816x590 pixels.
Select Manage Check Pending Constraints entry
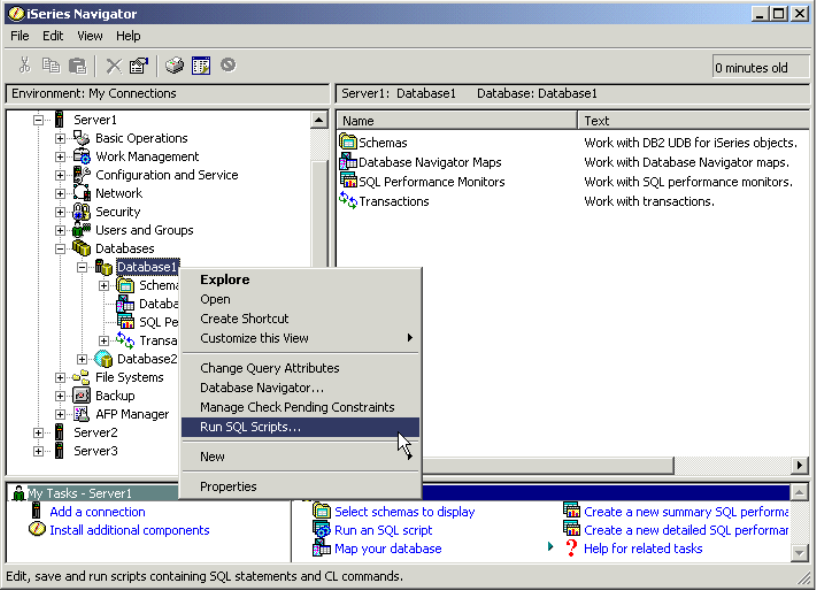pos(300,407)
